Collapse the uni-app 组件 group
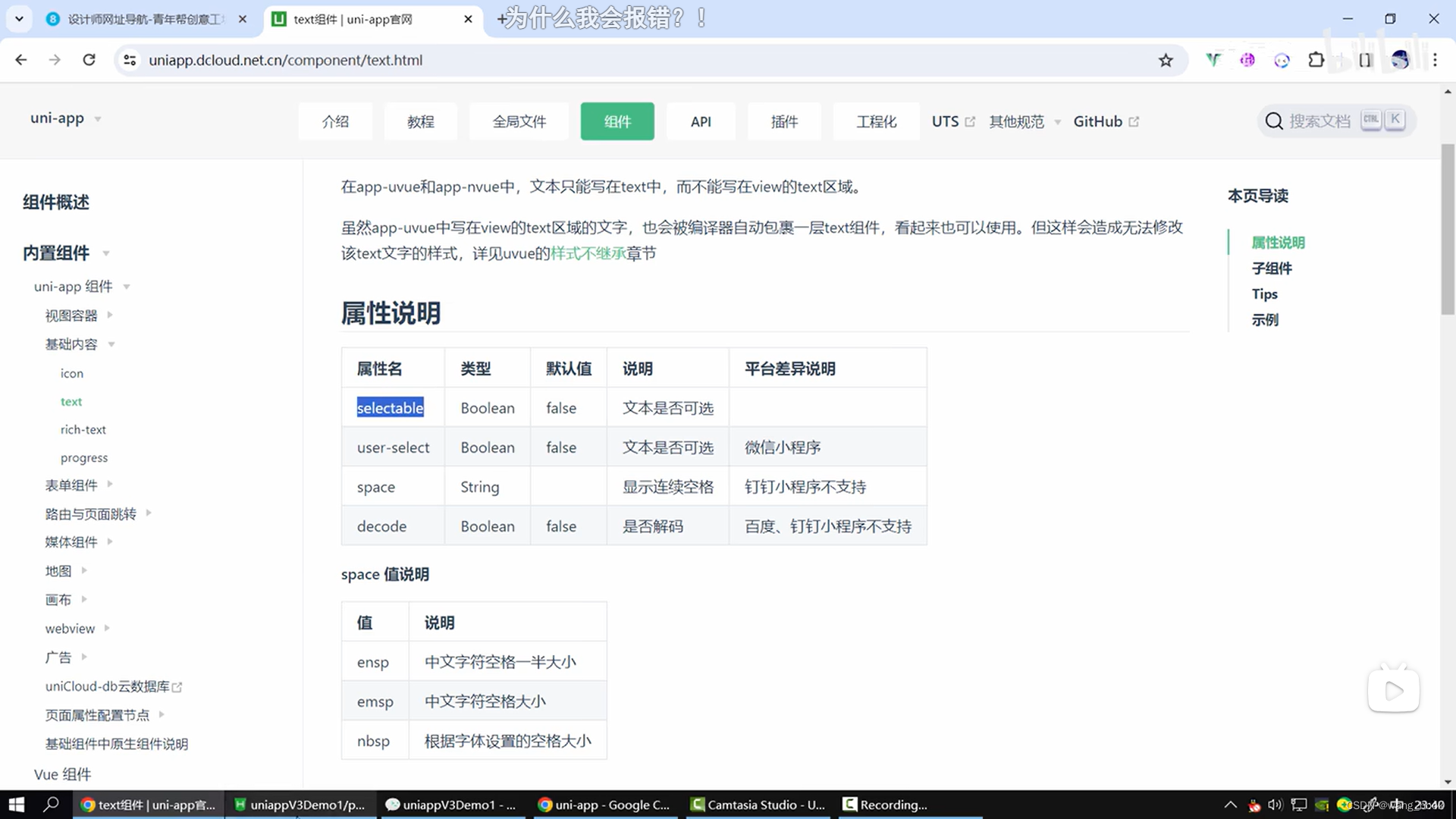 (82, 286)
